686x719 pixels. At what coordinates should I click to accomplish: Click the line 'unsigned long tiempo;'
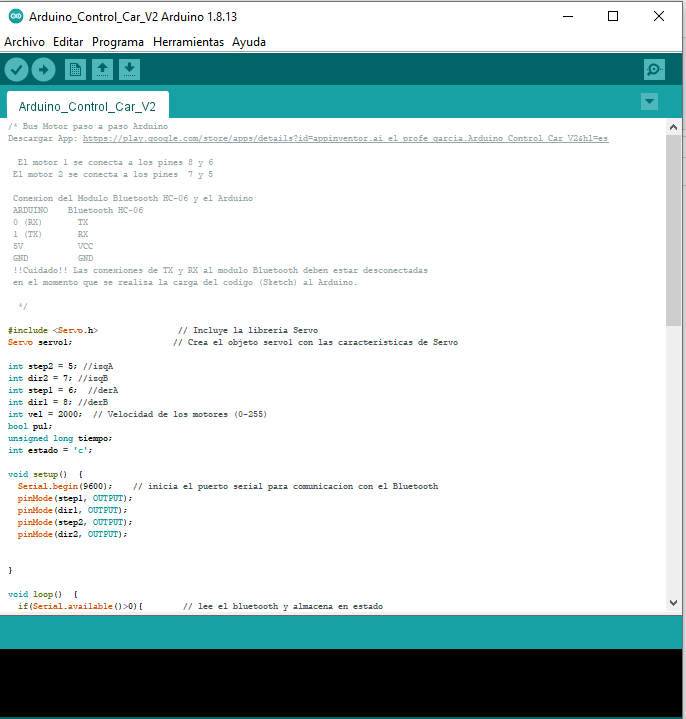(60, 438)
